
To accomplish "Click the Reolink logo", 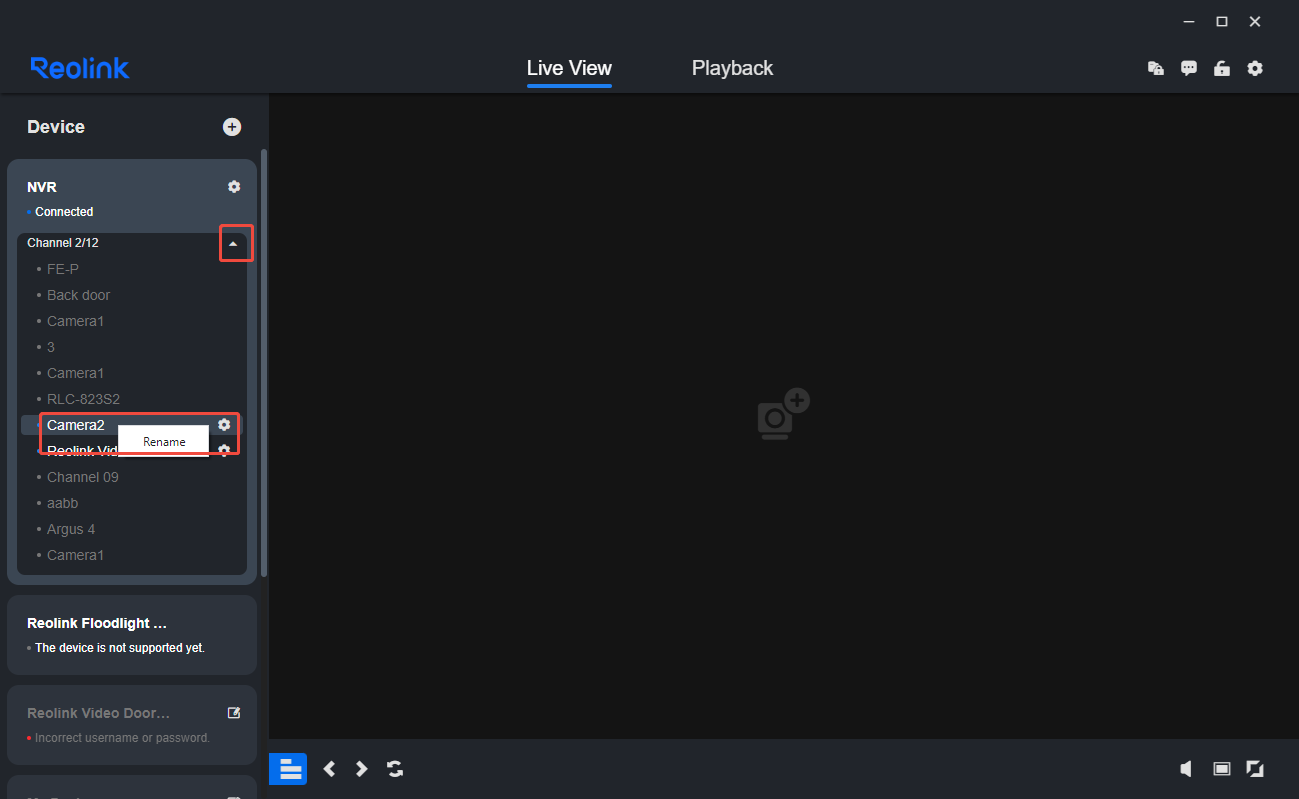I will (80, 68).
